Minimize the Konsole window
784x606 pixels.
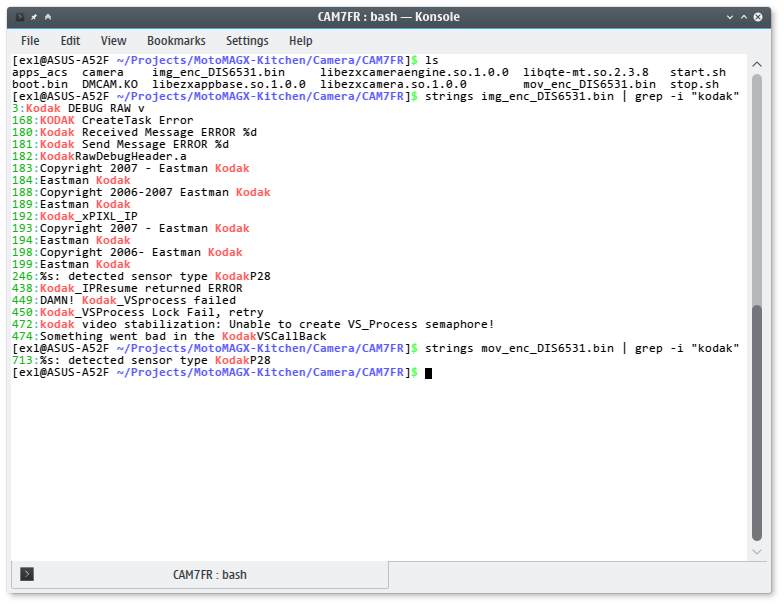click(x=730, y=17)
